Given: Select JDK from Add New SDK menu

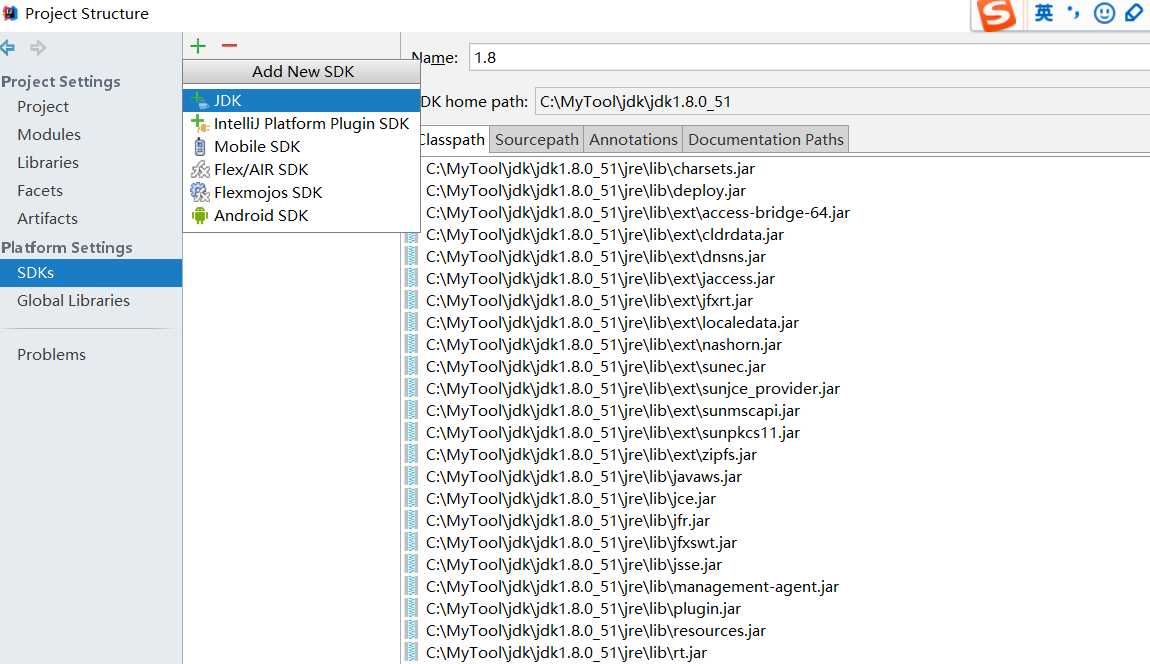Looking at the screenshot, I should [x=301, y=101].
